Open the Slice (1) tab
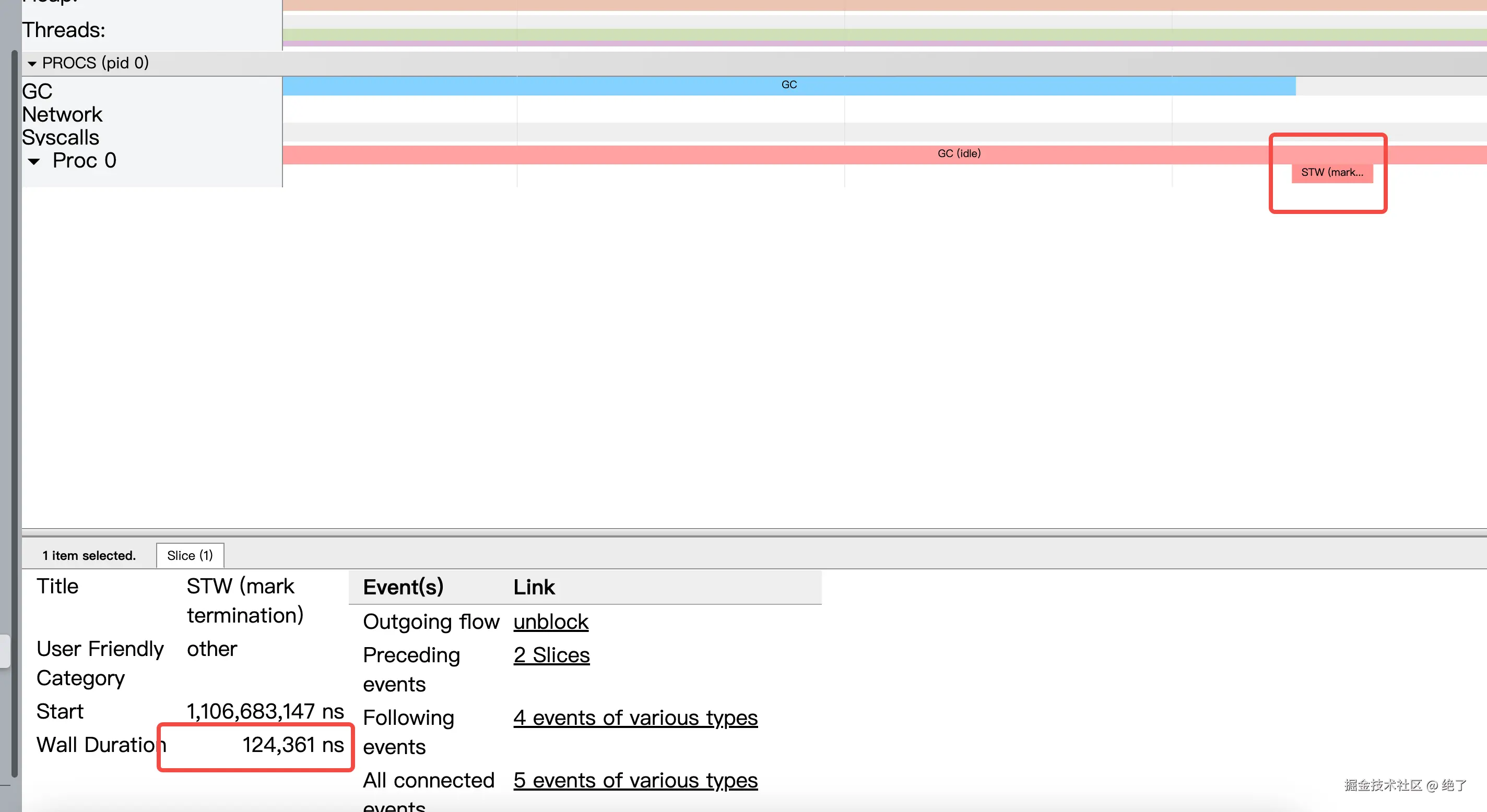Viewport: 1487px width, 812px height. [x=190, y=556]
